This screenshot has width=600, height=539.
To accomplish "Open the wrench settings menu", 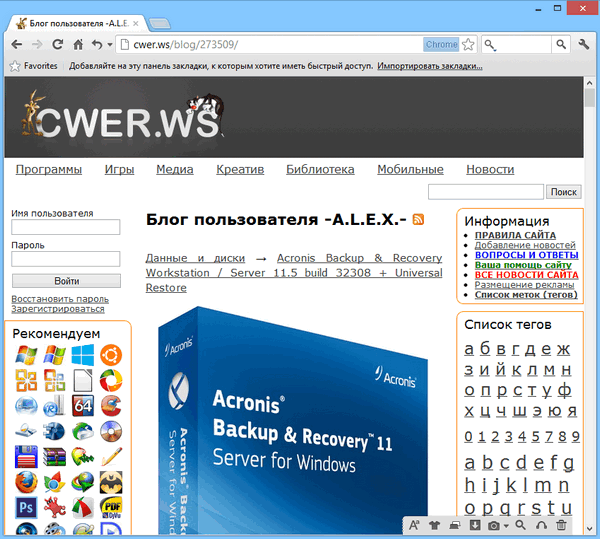I will coord(585,44).
